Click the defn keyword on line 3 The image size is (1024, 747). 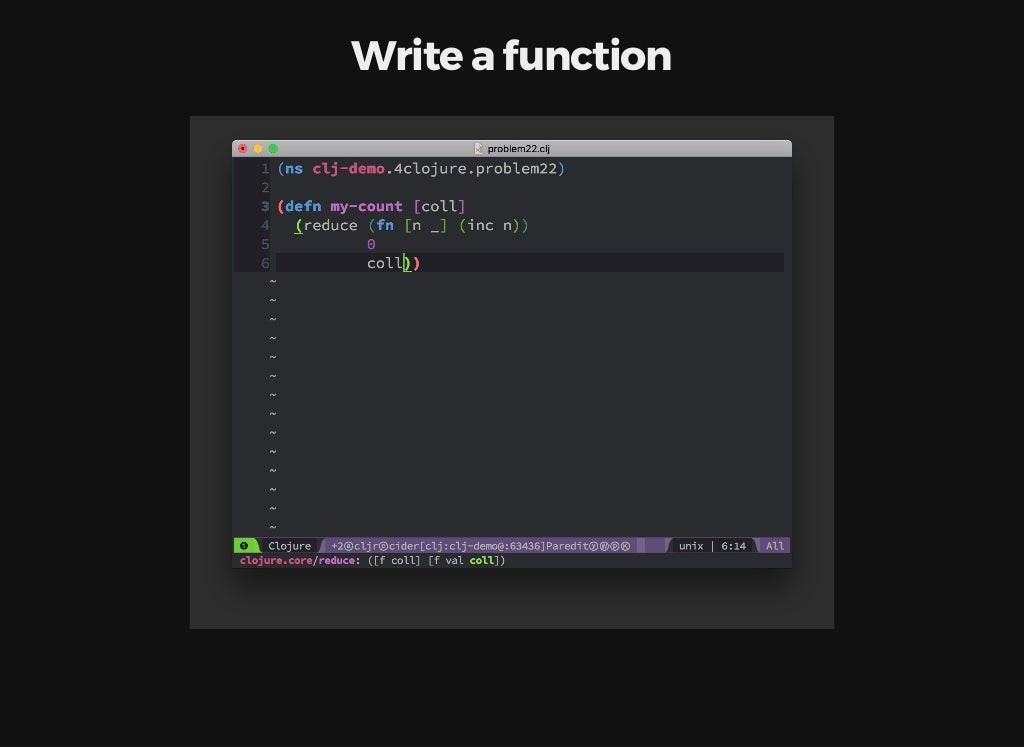coord(303,206)
